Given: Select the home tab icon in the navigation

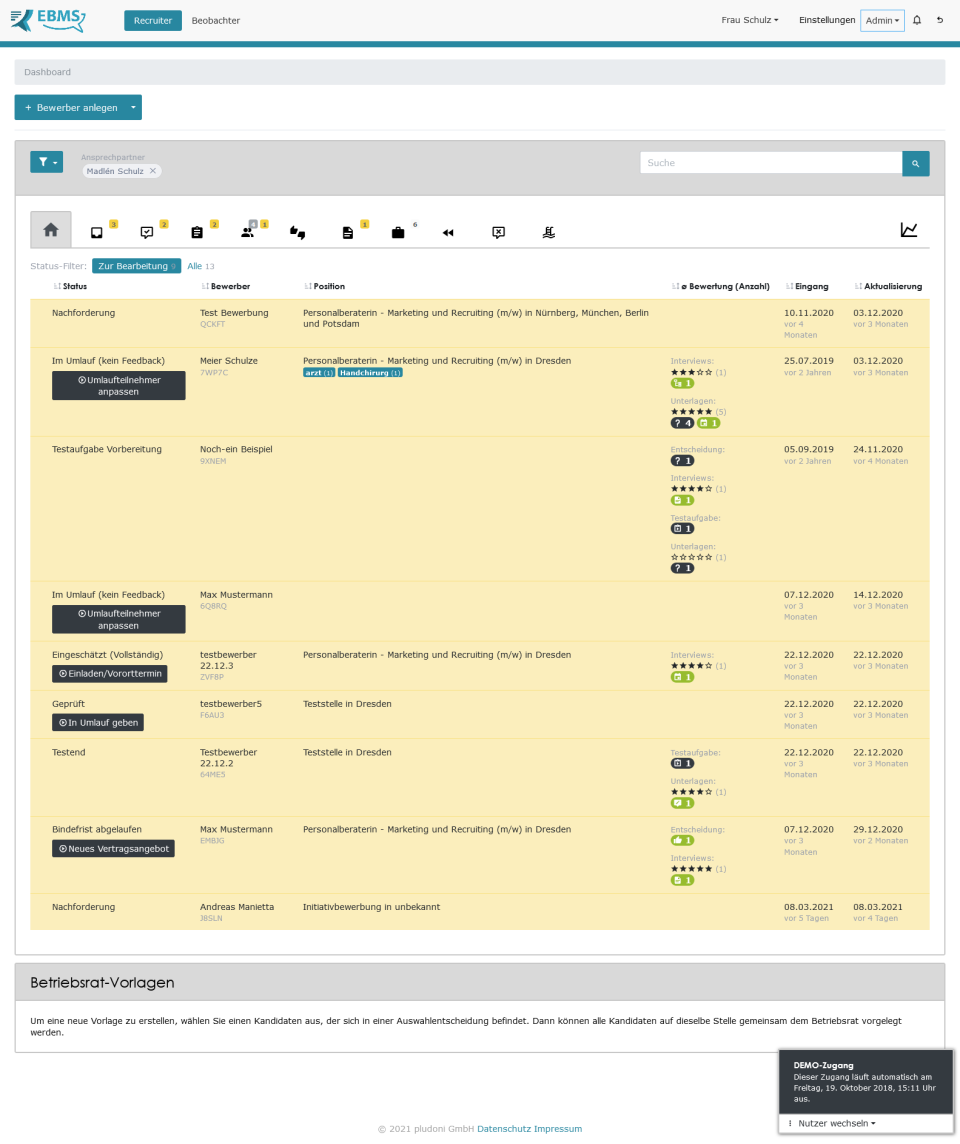Looking at the screenshot, I should point(50,230).
